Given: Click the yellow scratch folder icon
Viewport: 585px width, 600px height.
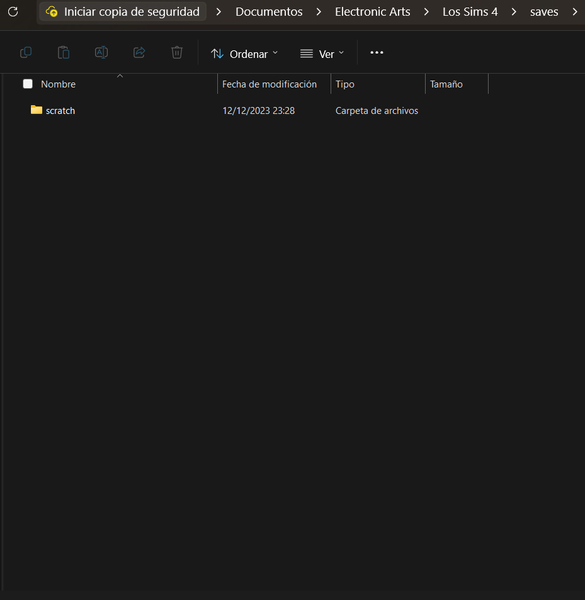Looking at the screenshot, I should coord(36,110).
